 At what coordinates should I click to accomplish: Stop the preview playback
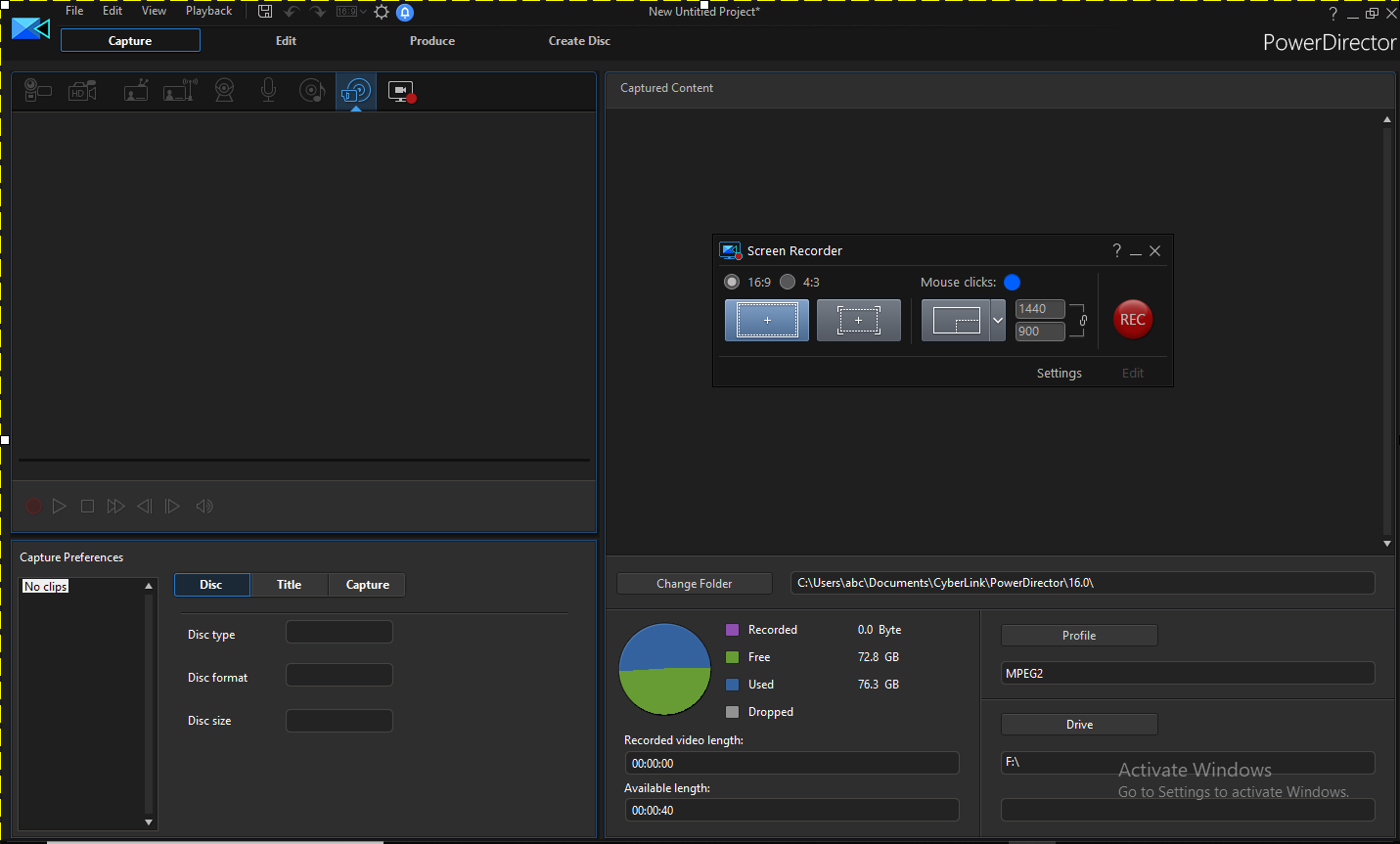(87, 506)
